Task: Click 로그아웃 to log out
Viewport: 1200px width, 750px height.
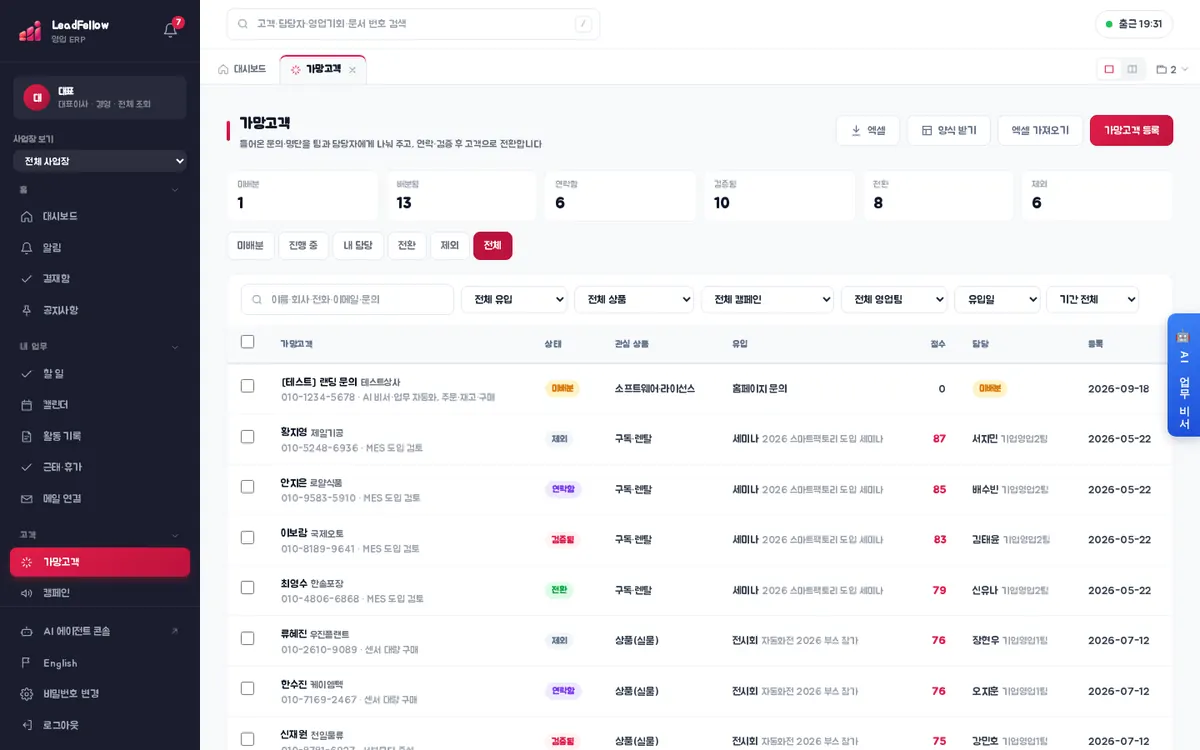Action: 100,725
